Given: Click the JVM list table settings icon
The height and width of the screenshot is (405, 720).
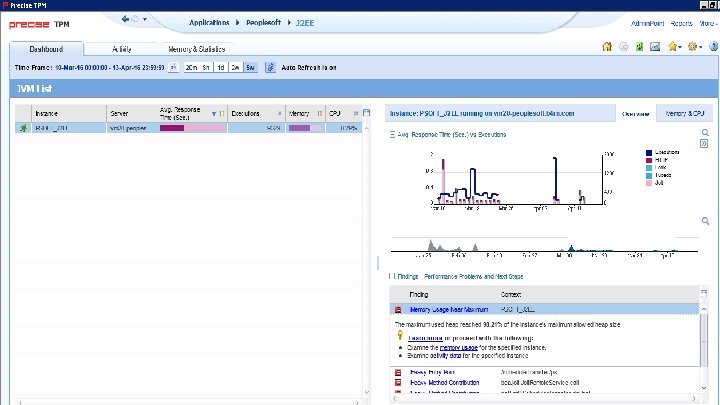Looking at the screenshot, I should [366, 112].
